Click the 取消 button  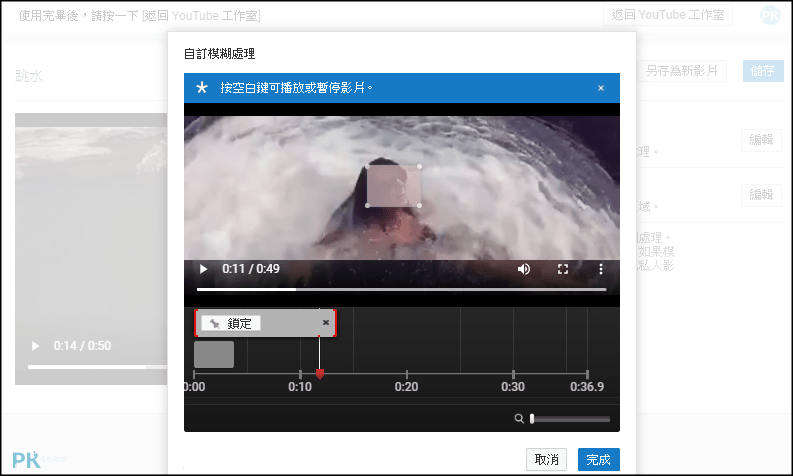546,459
